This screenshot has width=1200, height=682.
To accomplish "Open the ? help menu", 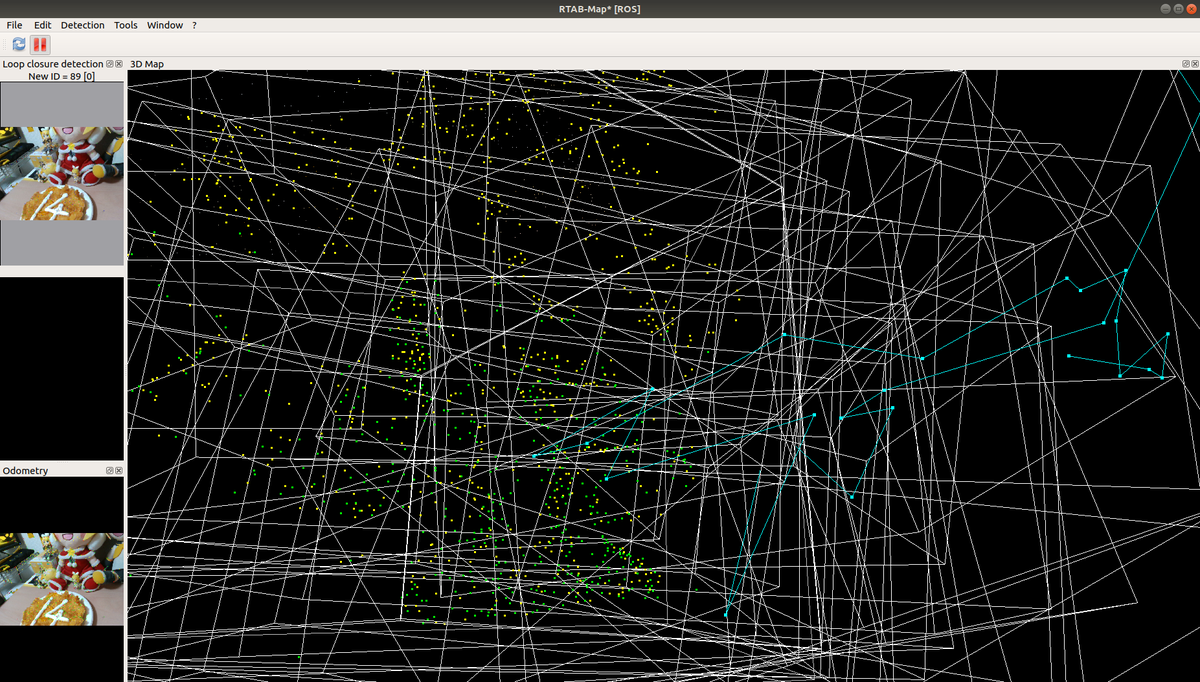I will click(194, 25).
